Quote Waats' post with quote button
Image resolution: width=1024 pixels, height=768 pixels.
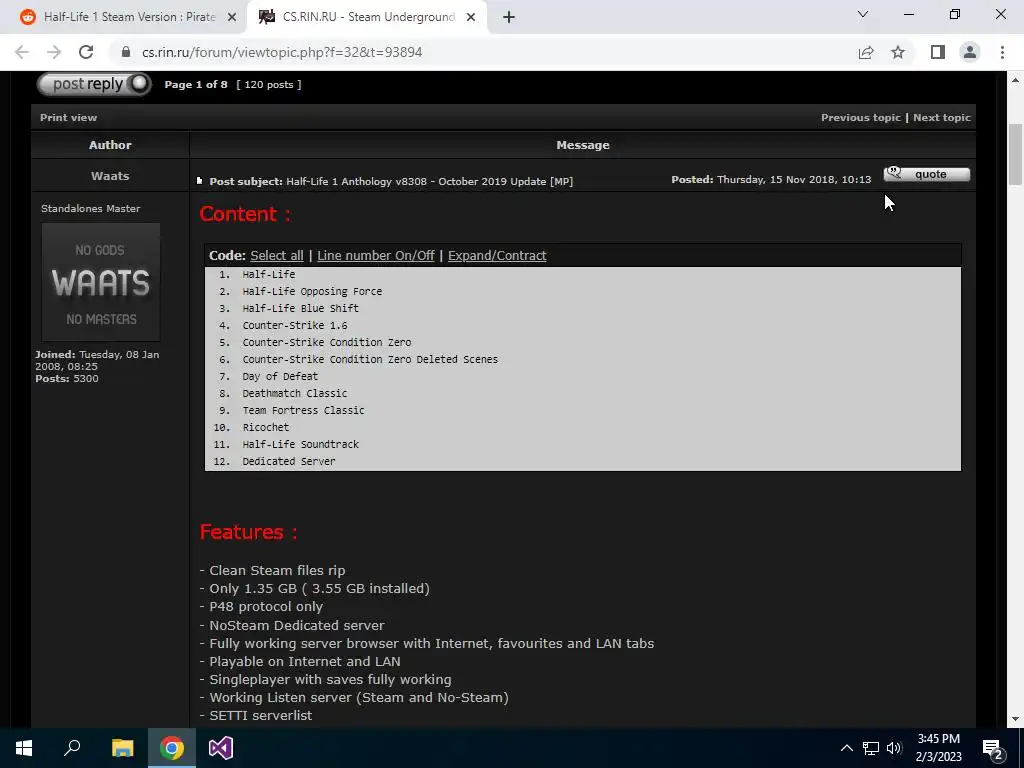pyautogui.click(x=927, y=174)
